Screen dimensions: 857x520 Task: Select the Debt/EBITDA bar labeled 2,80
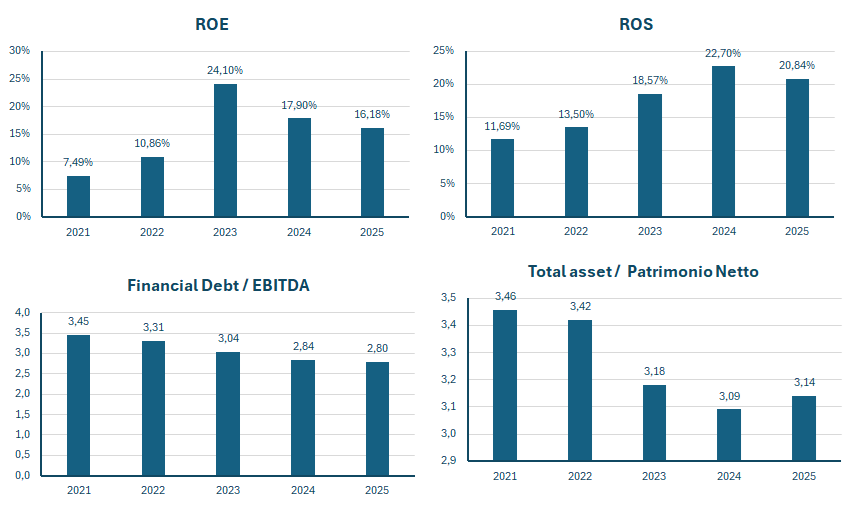378,419
